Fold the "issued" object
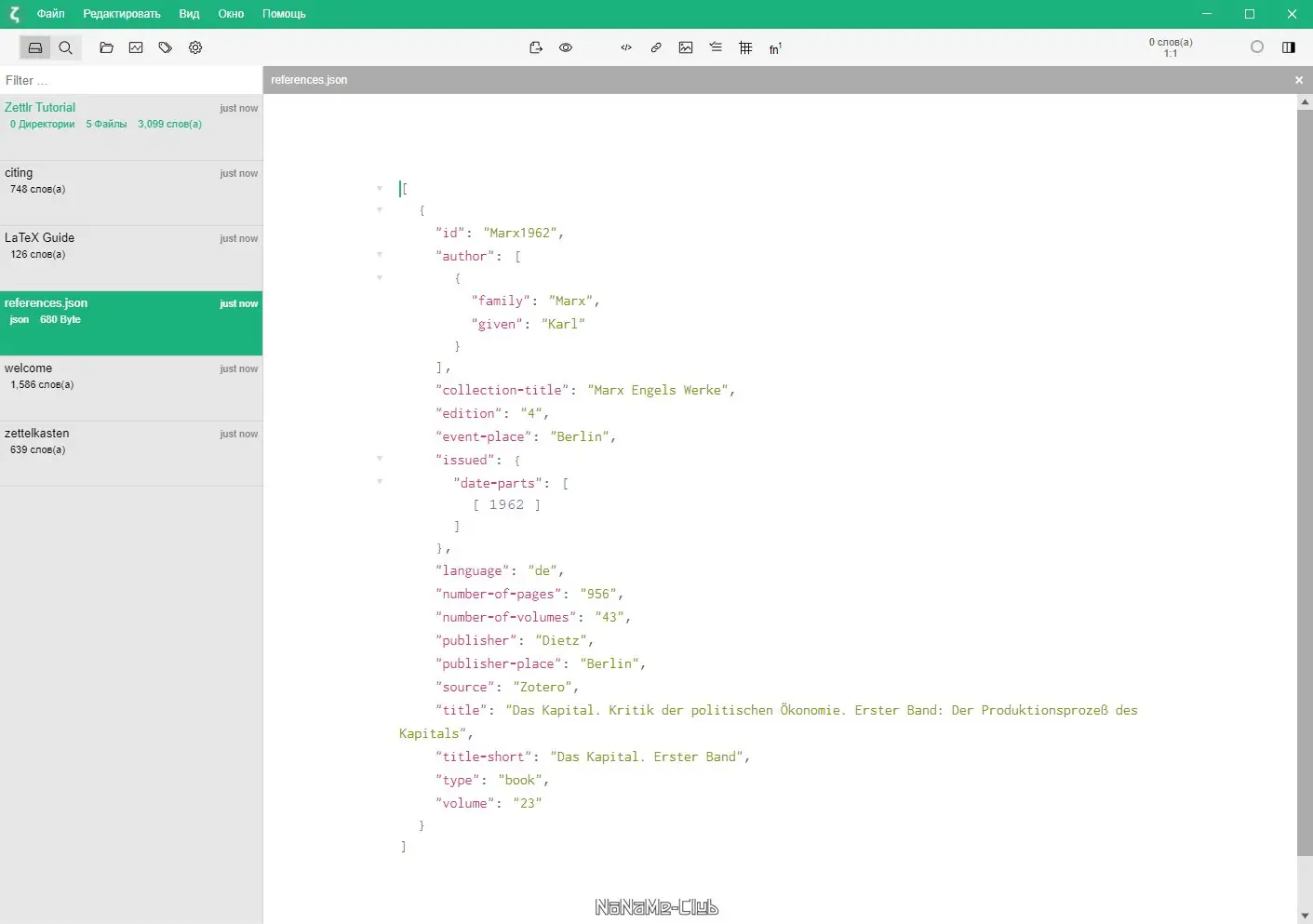 point(380,459)
